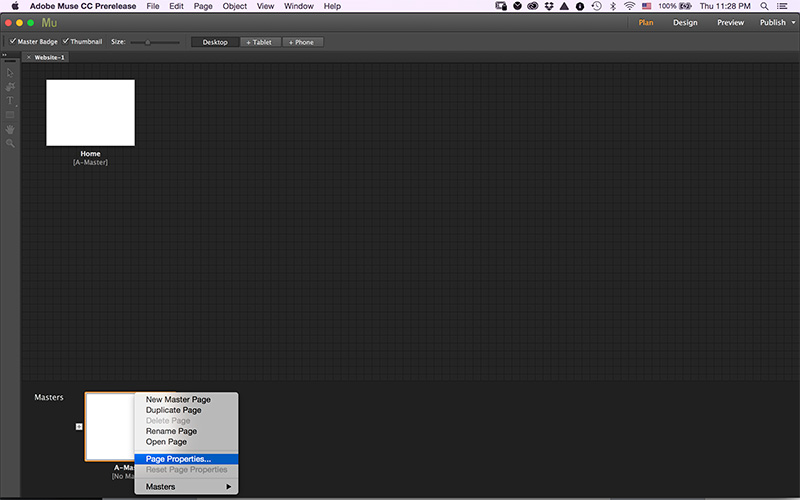Uncheck the Thumbnail checkbox
This screenshot has height=500, width=800.
pyautogui.click(x=66, y=42)
